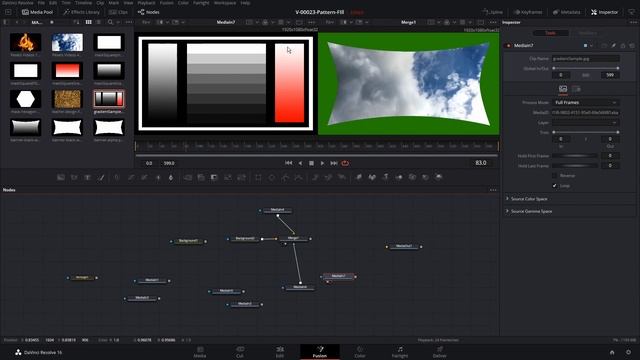Add a Blur node from toolbar
The width and height of the screenshot is (640, 360).
pyautogui.click(x=171, y=177)
